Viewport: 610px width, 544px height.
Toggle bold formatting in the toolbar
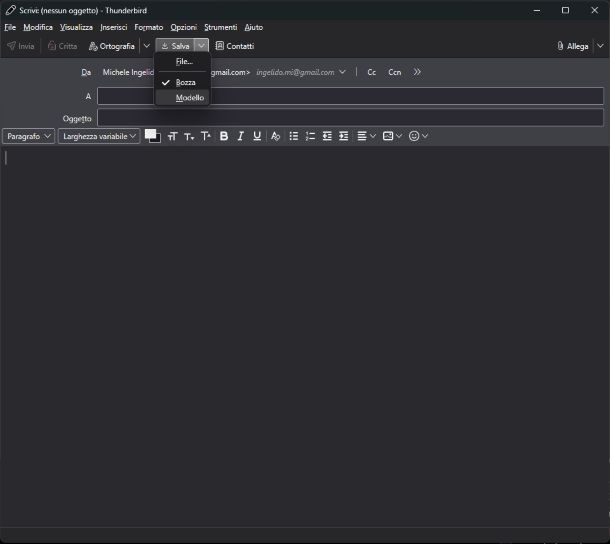click(224, 136)
